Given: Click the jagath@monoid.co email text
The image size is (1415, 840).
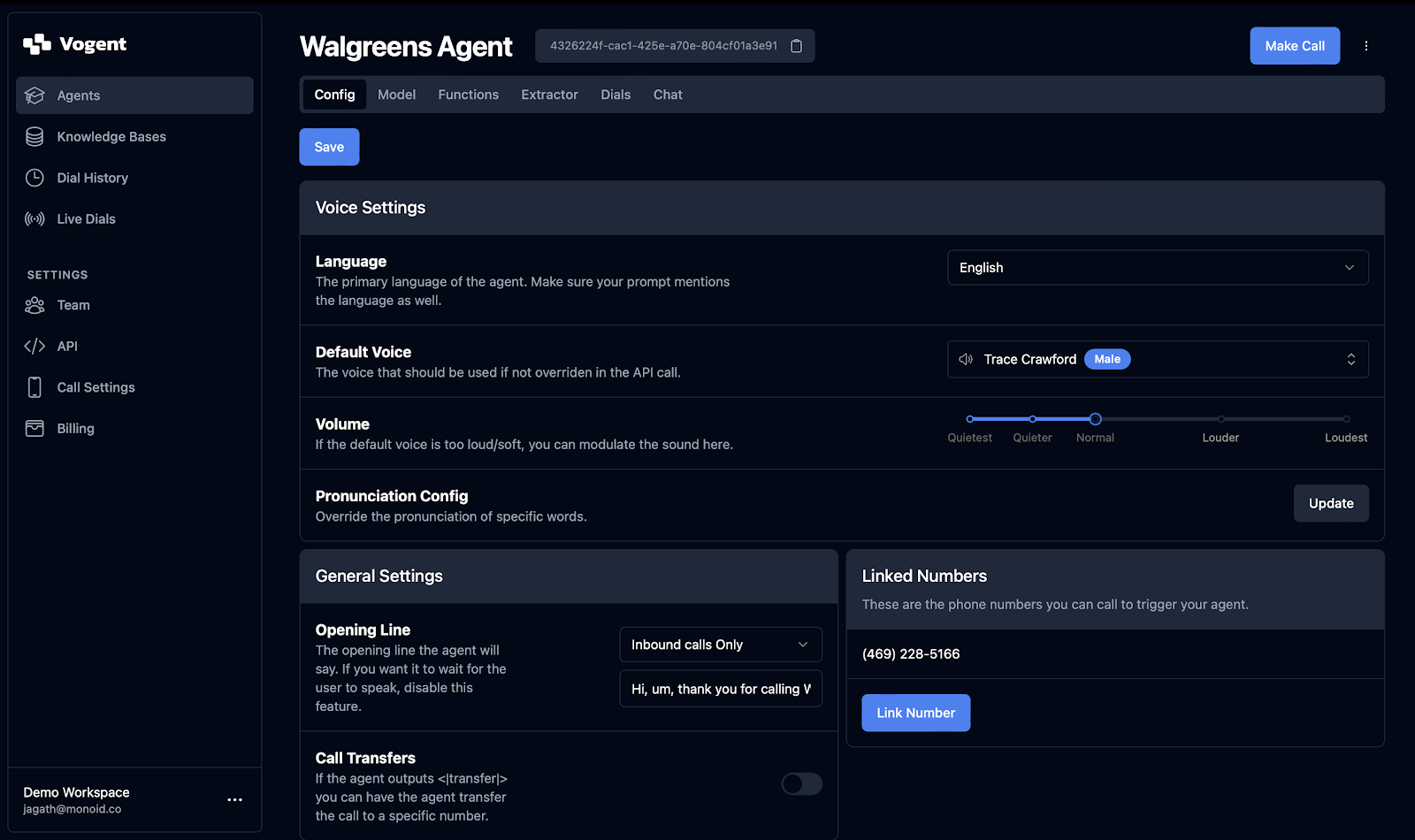Looking at the screenshot, I should tap(73, 809).
